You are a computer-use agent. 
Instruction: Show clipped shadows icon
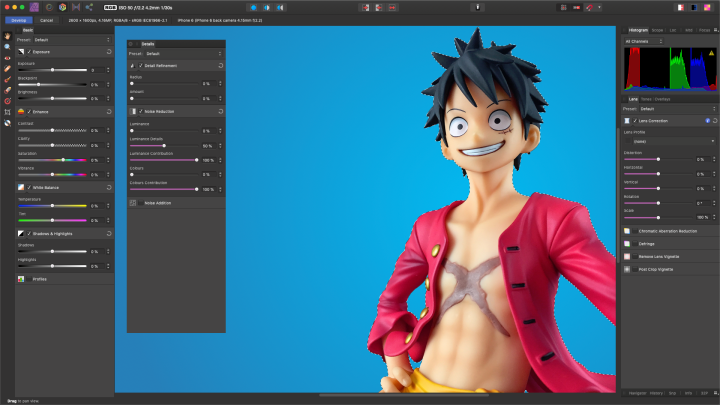click(x=694, y=7)
